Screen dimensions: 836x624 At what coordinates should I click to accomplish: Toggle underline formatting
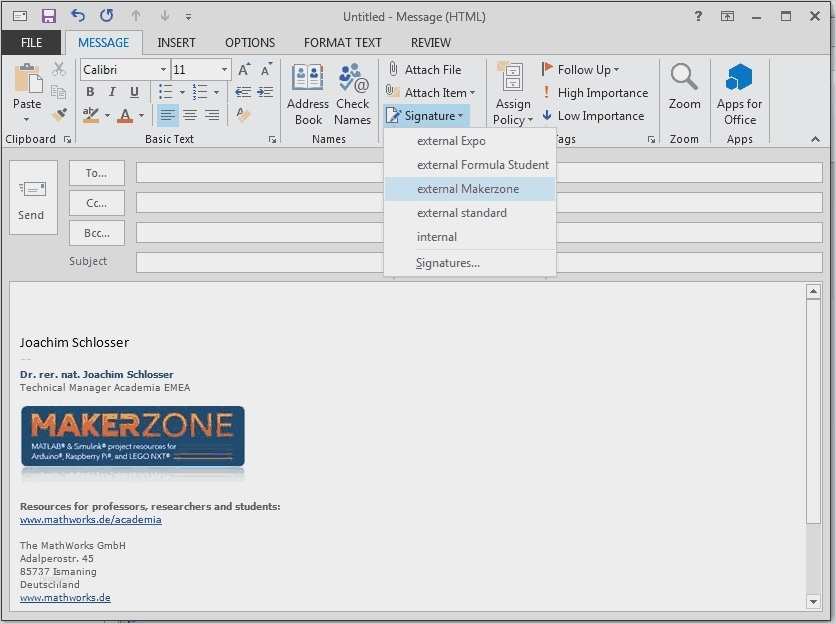point(132,91)
